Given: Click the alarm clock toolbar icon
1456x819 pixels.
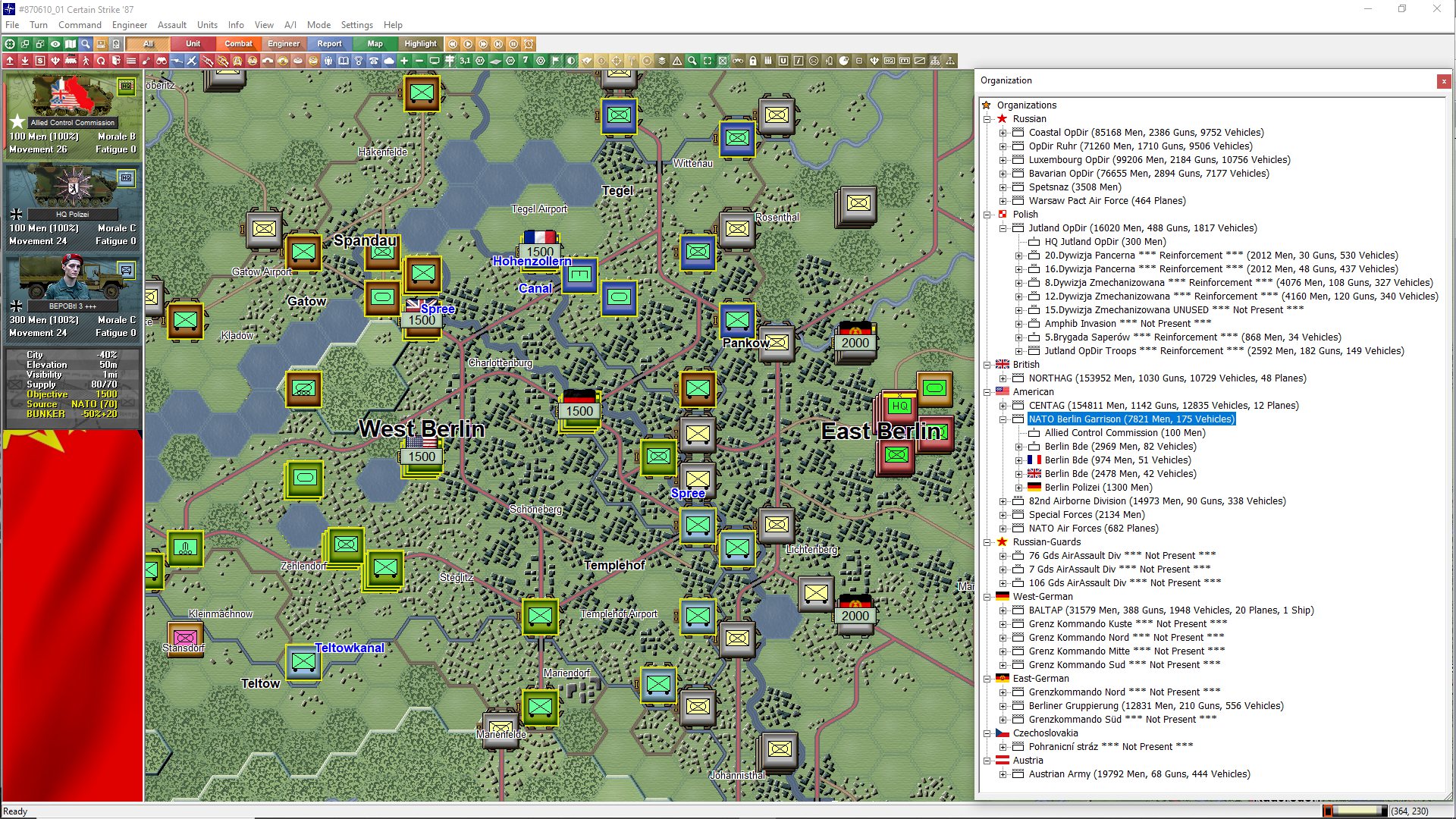Looking at the screenshot, I should (x=529, y=44).
